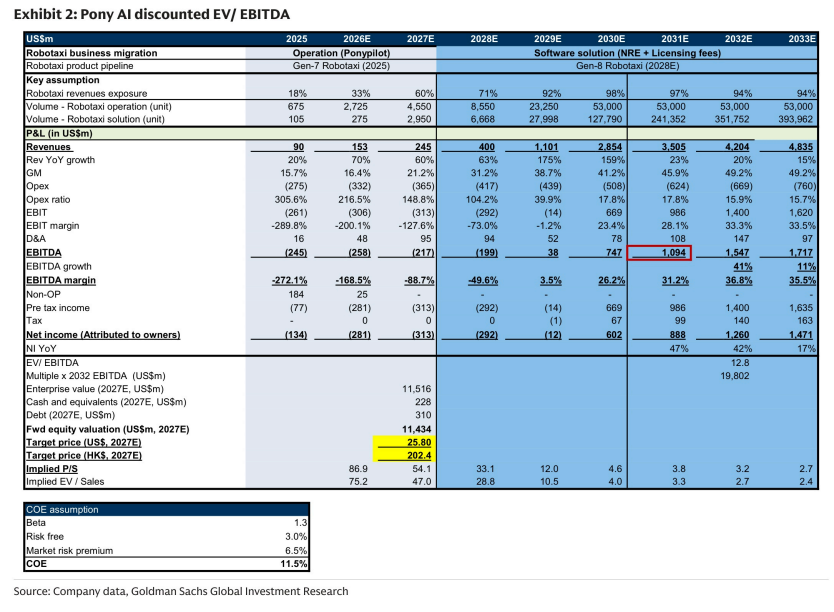The image size is (834, 612).
Task: Select 'Net income (Attributed to owners)' row label
Action: pyautogui.click(x=103, y=334)
